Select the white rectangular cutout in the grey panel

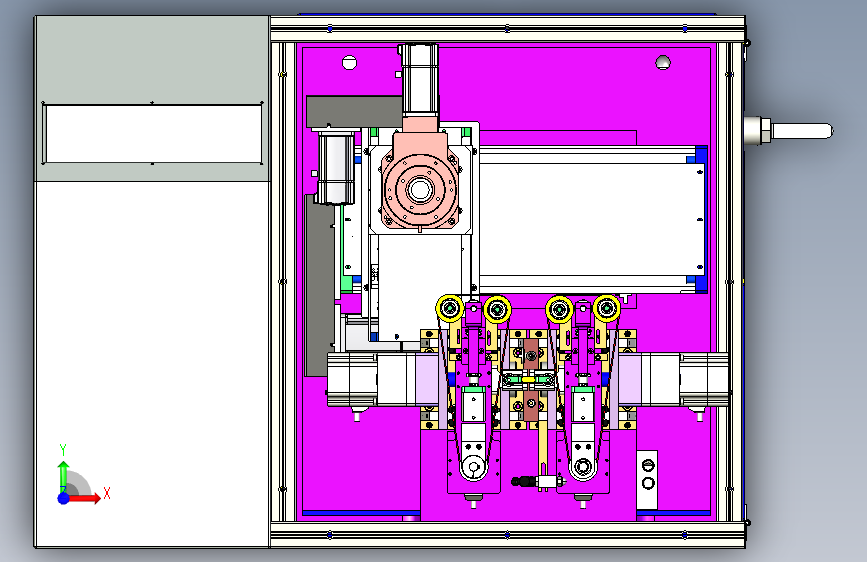pos(153,133)
